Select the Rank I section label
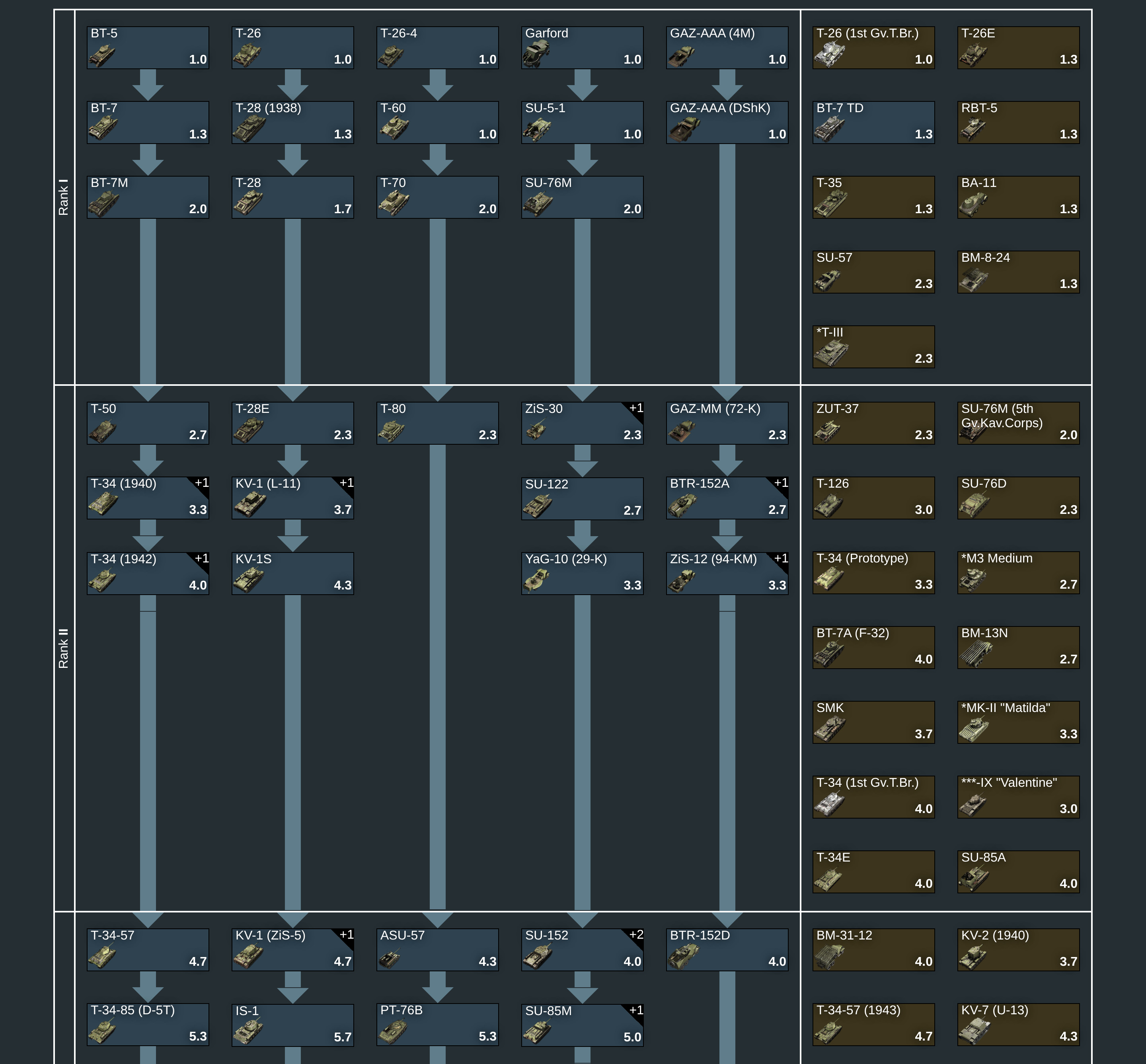The height and width of the screenshot is (1064, 1146). point(63,197)
